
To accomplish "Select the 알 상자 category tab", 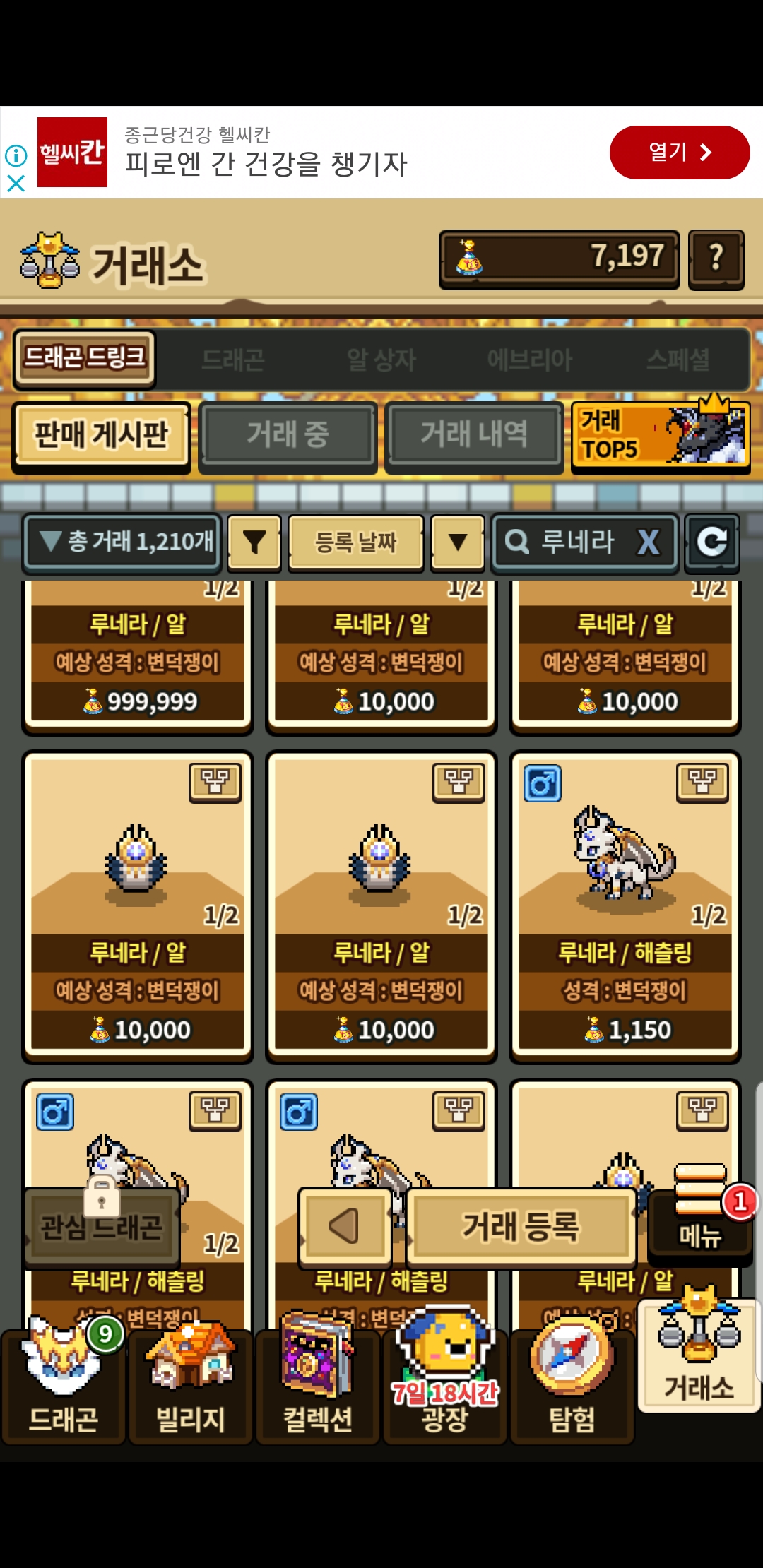I will point(381,360).
